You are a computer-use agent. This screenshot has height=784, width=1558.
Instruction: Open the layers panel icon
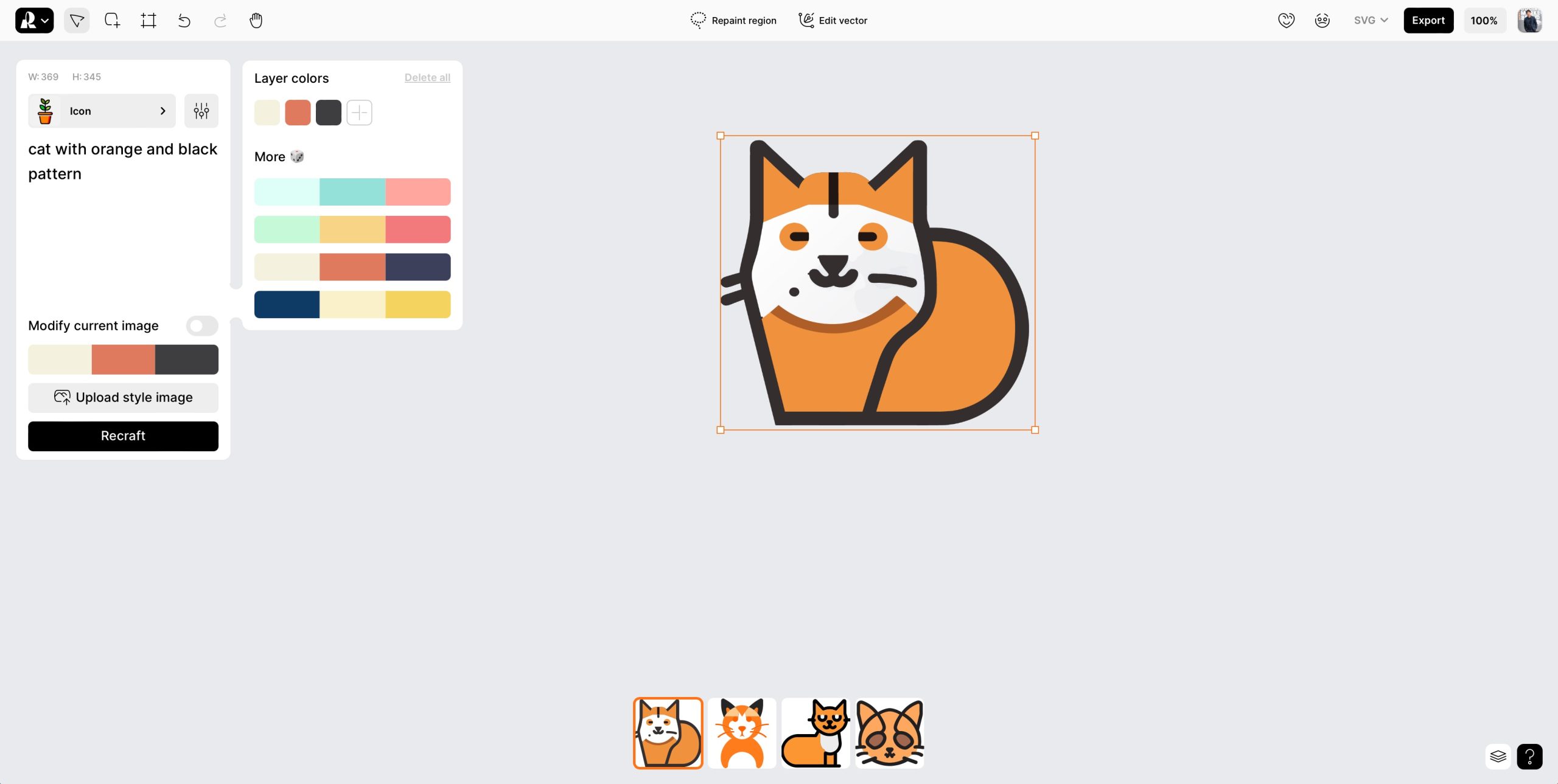[1498, 757]
